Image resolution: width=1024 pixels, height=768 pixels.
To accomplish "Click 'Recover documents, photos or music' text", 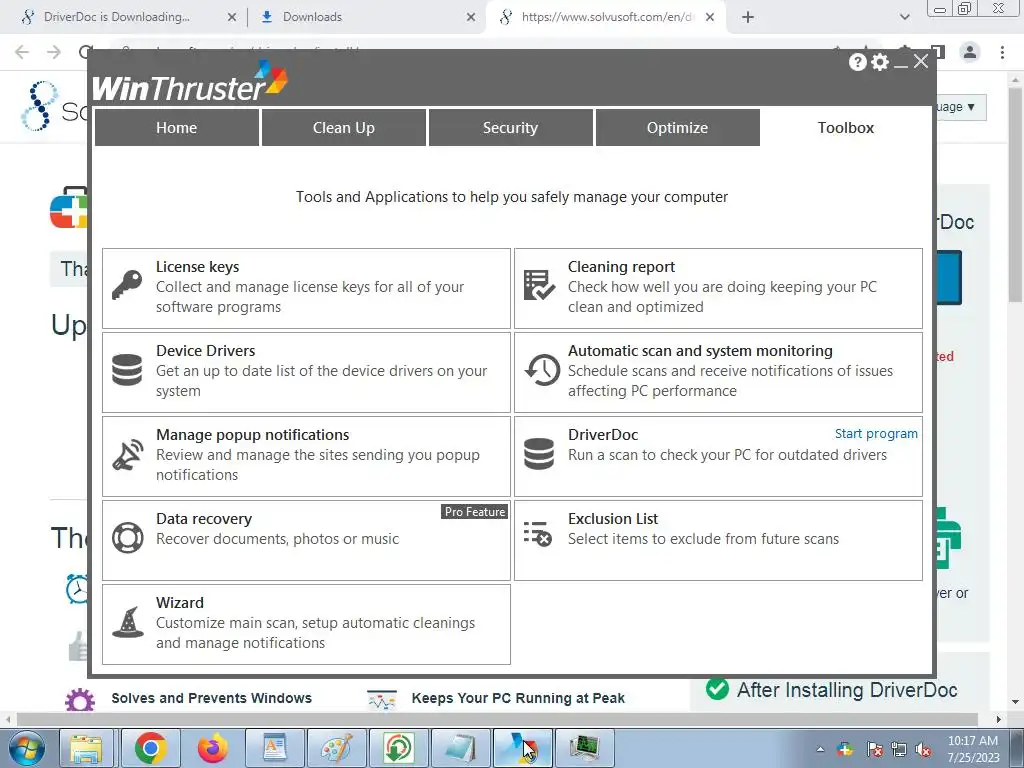I will pyautogui.click(x=277, y=539).
